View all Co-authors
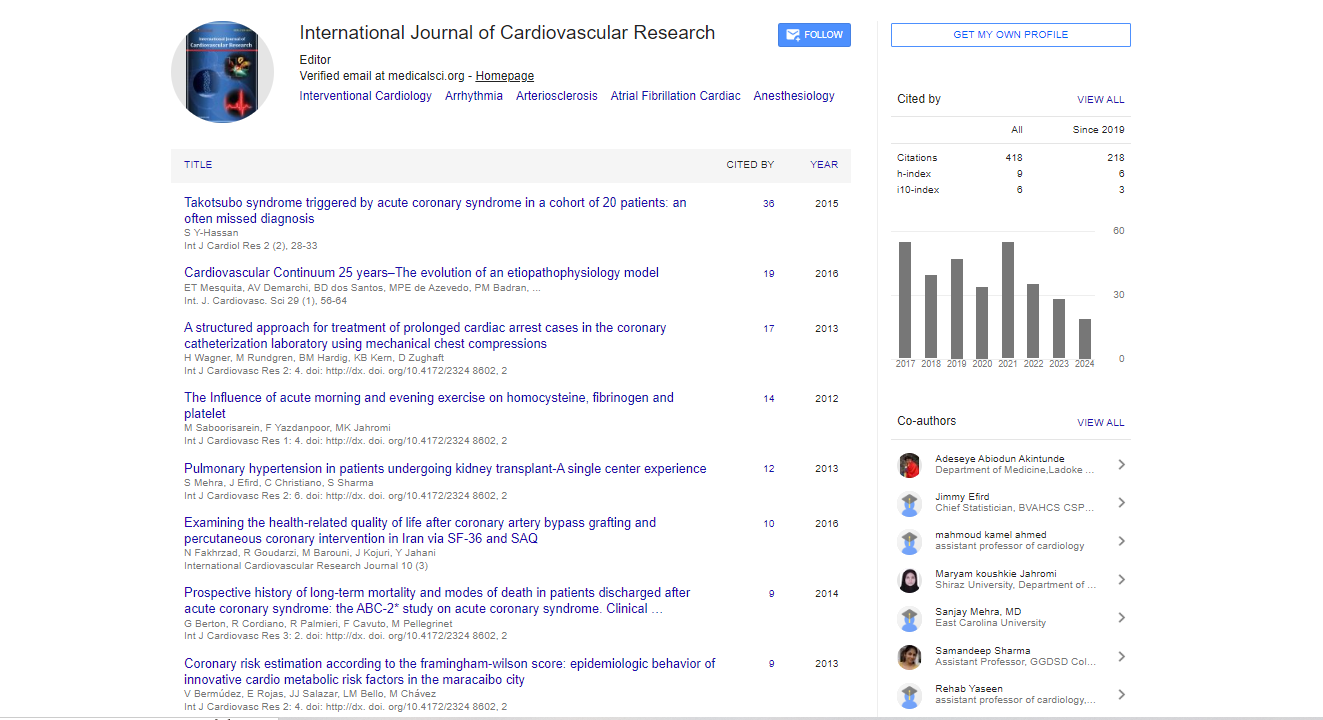 [x=1101, y=423]
